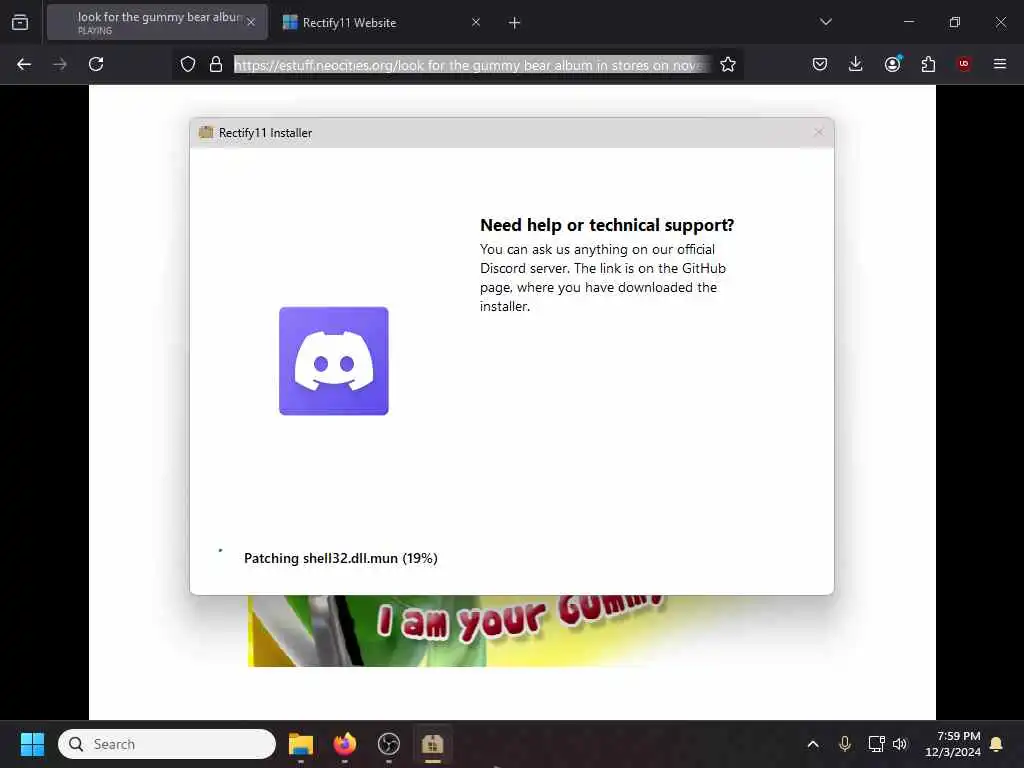This screenshot has width=1024, height=768.
Task: Open the notifications bell
Action: tap(997, 744)
